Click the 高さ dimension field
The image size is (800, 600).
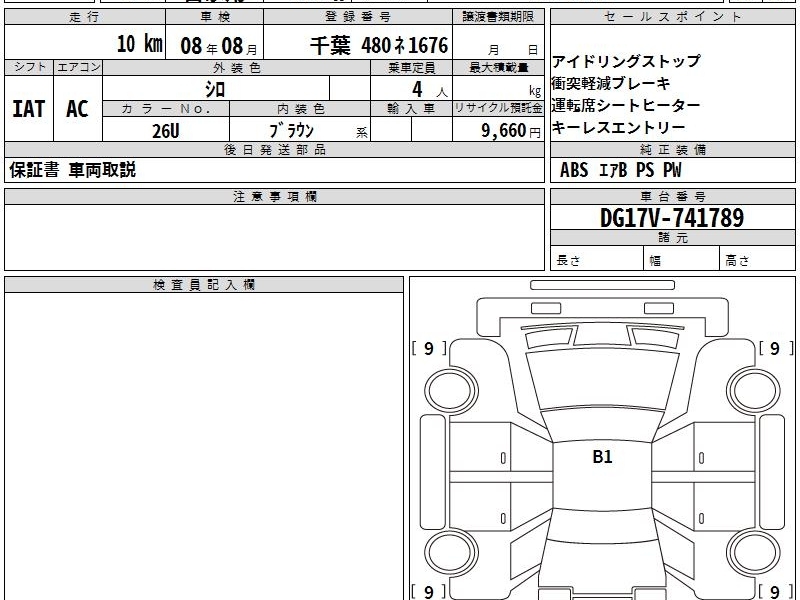(x=757, y=258)
